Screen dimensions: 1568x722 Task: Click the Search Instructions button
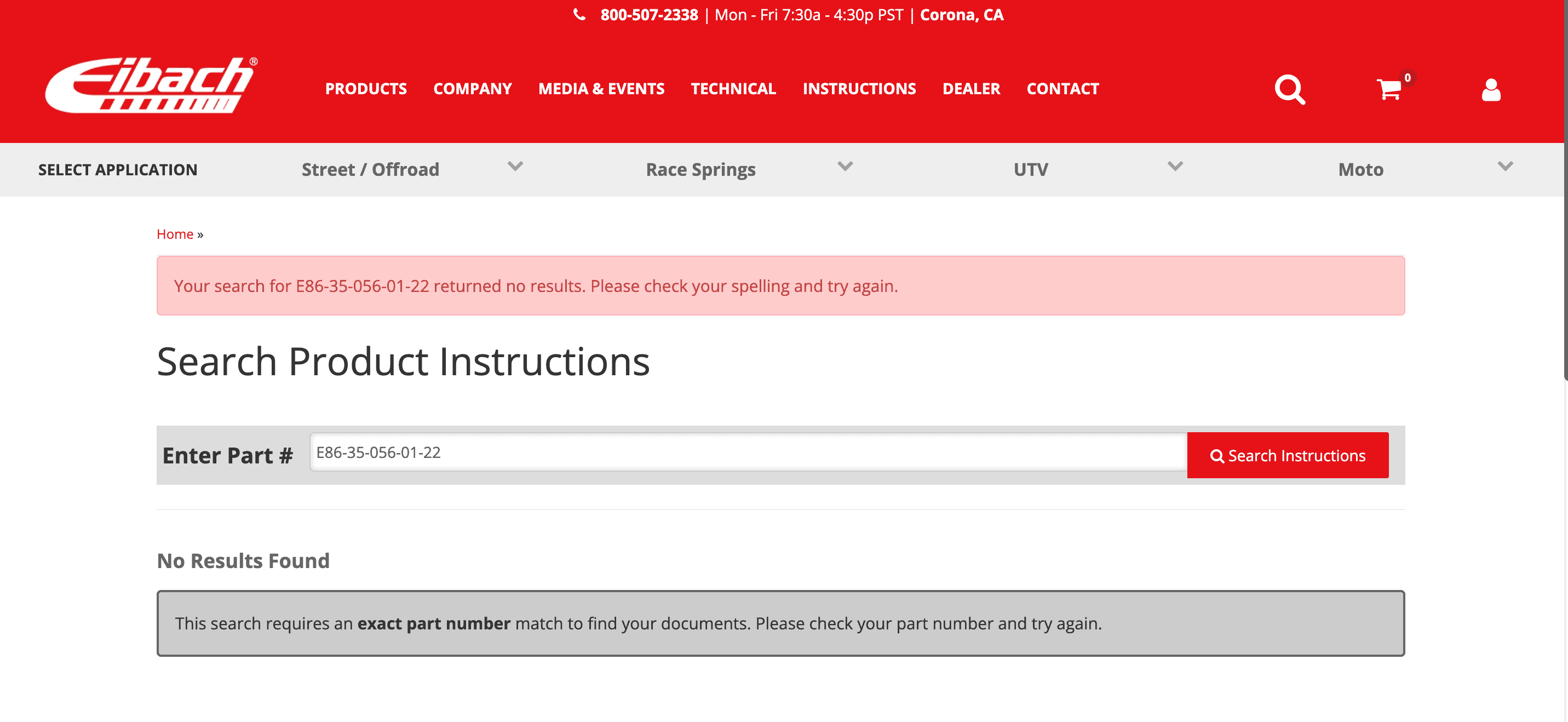[x=1288, y=455]
